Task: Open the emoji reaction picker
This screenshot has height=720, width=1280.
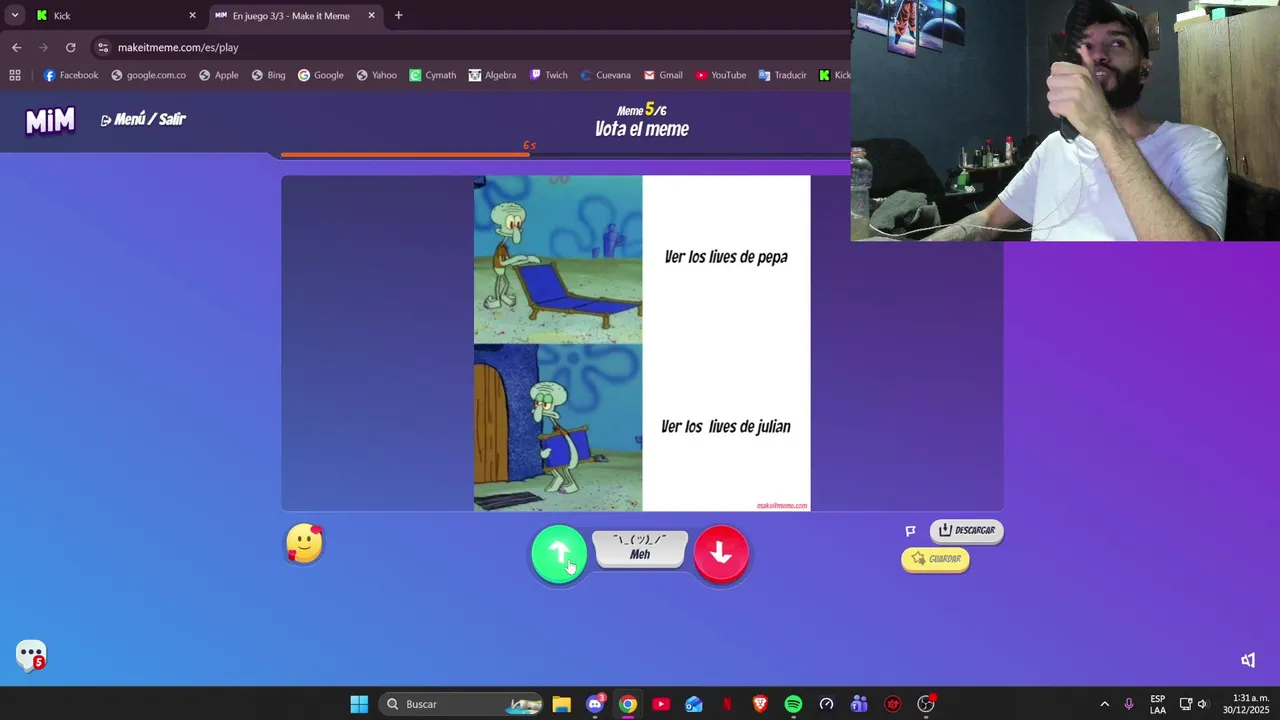Action: coord(305,544)
